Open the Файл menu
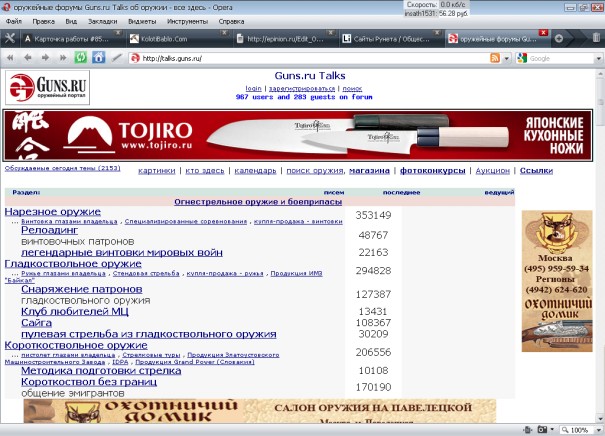Image resolution: width=605 pixels, height=436 pixels. coord(14,21)
